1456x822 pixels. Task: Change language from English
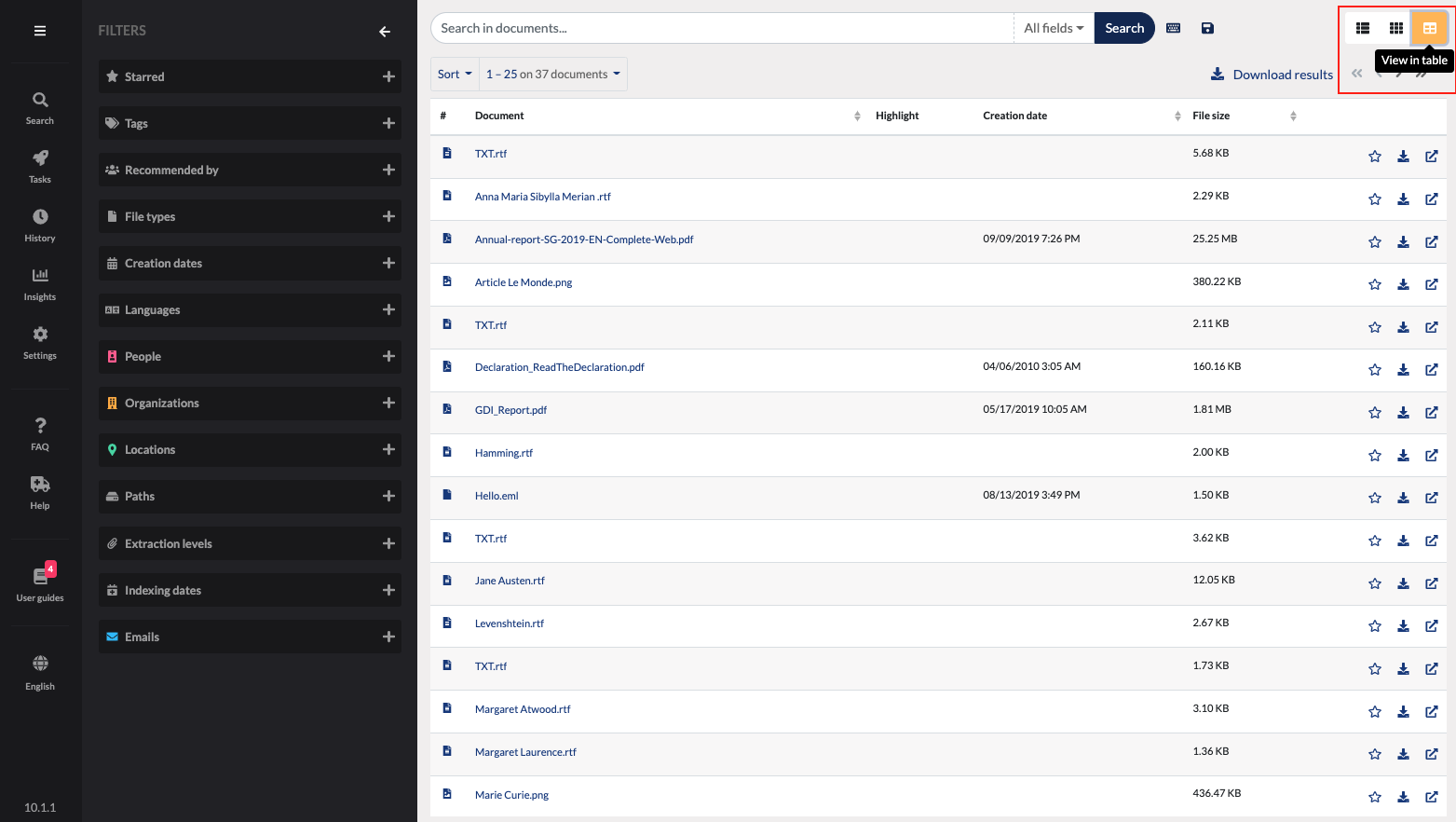[x=40, y=672]
